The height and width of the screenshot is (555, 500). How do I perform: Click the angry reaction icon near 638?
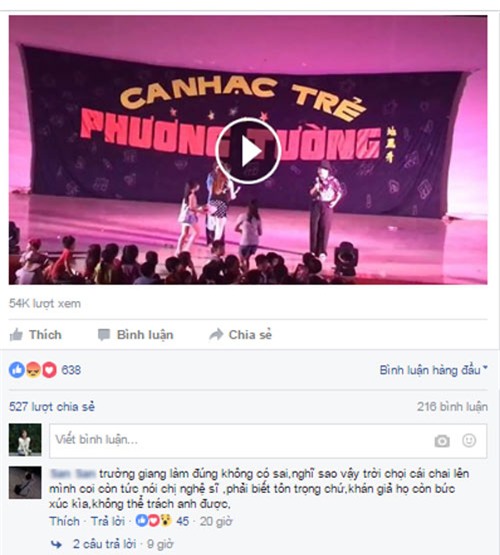(x=33, y=370)
